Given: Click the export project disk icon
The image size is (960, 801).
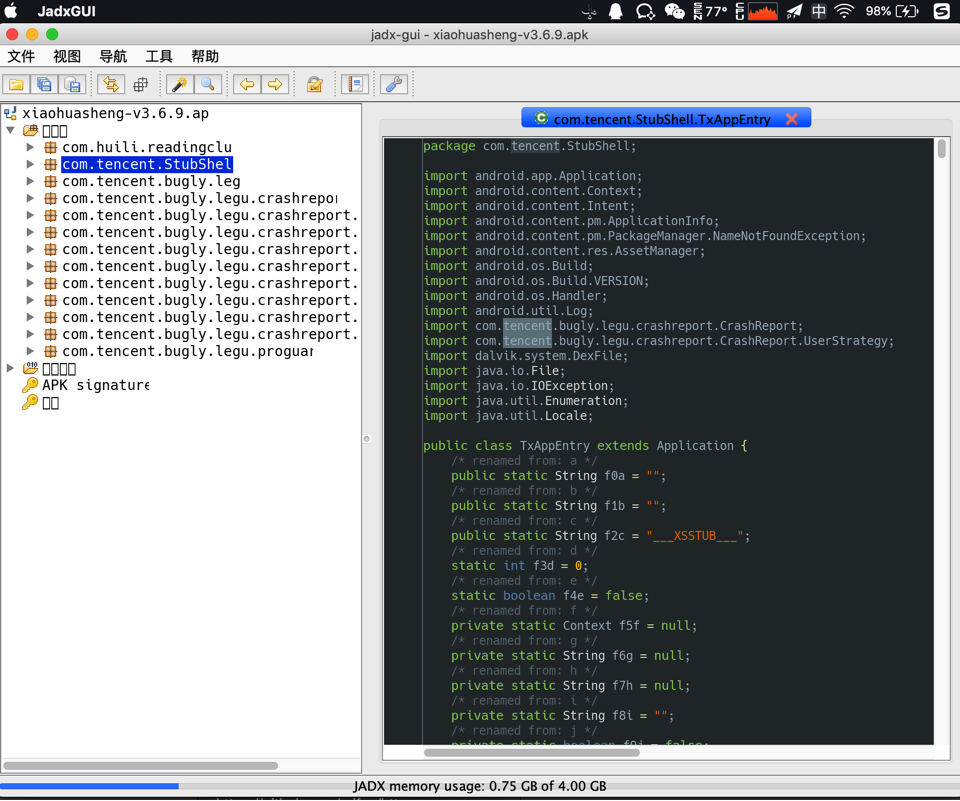Looking at the screenshot, I should (72, 84).
